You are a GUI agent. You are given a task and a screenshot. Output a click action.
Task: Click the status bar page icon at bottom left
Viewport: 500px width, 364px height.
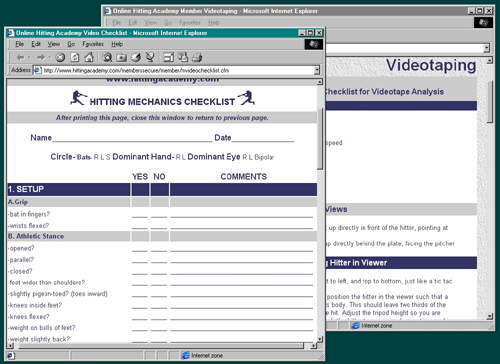click(x=10, y=356)
